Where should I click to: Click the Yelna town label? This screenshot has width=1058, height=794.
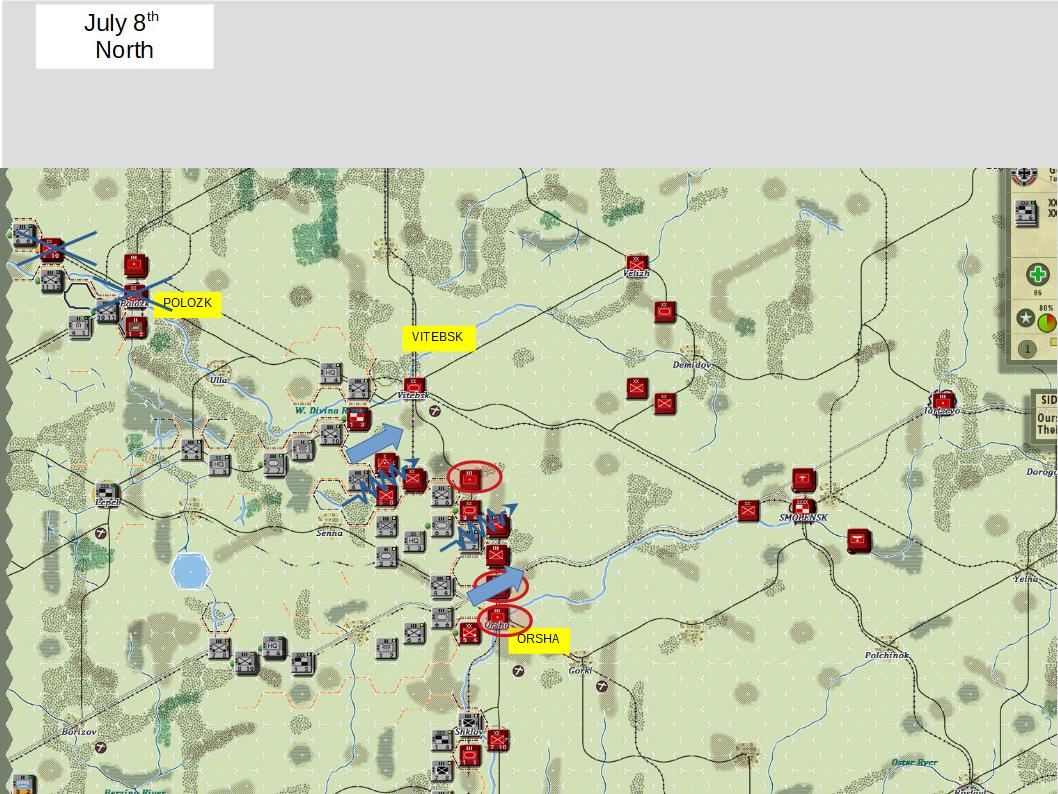pos(1026,579)
